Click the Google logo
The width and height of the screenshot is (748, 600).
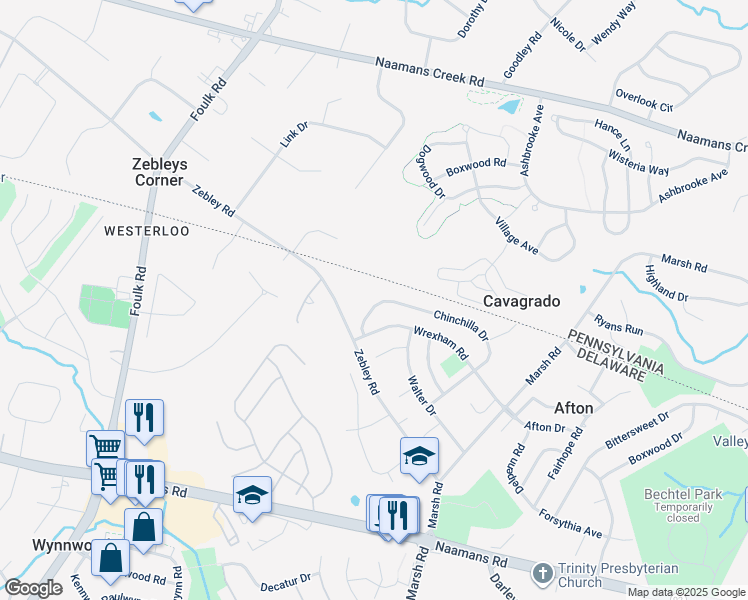[33, 588]
